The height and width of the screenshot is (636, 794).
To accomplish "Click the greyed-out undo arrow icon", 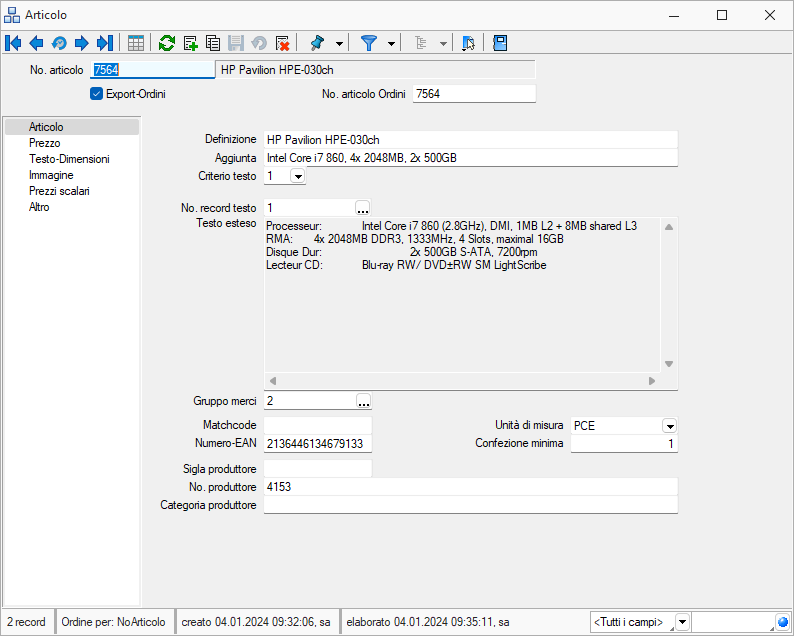I will click(x=259, y=43).
